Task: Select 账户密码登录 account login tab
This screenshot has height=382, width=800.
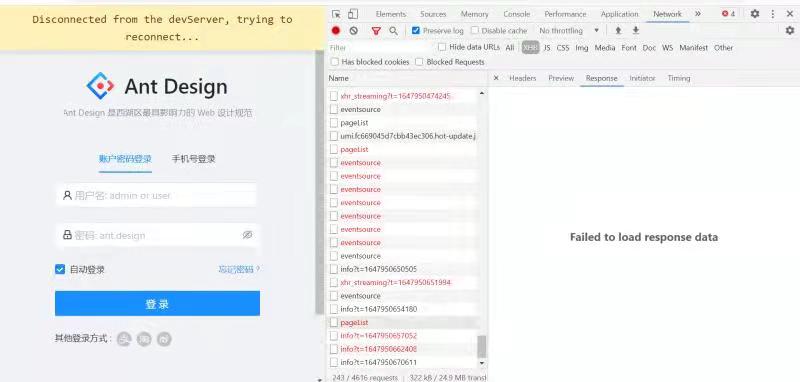Action: click(x=125, y=159)
